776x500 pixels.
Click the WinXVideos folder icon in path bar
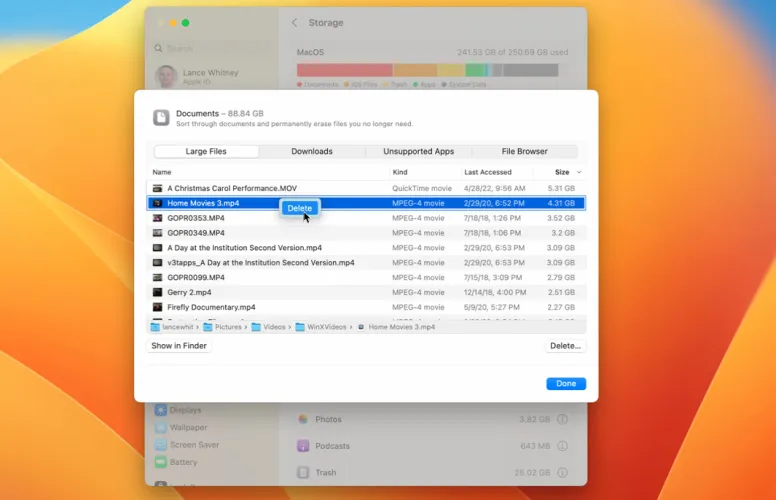click(x=300, y=327)
